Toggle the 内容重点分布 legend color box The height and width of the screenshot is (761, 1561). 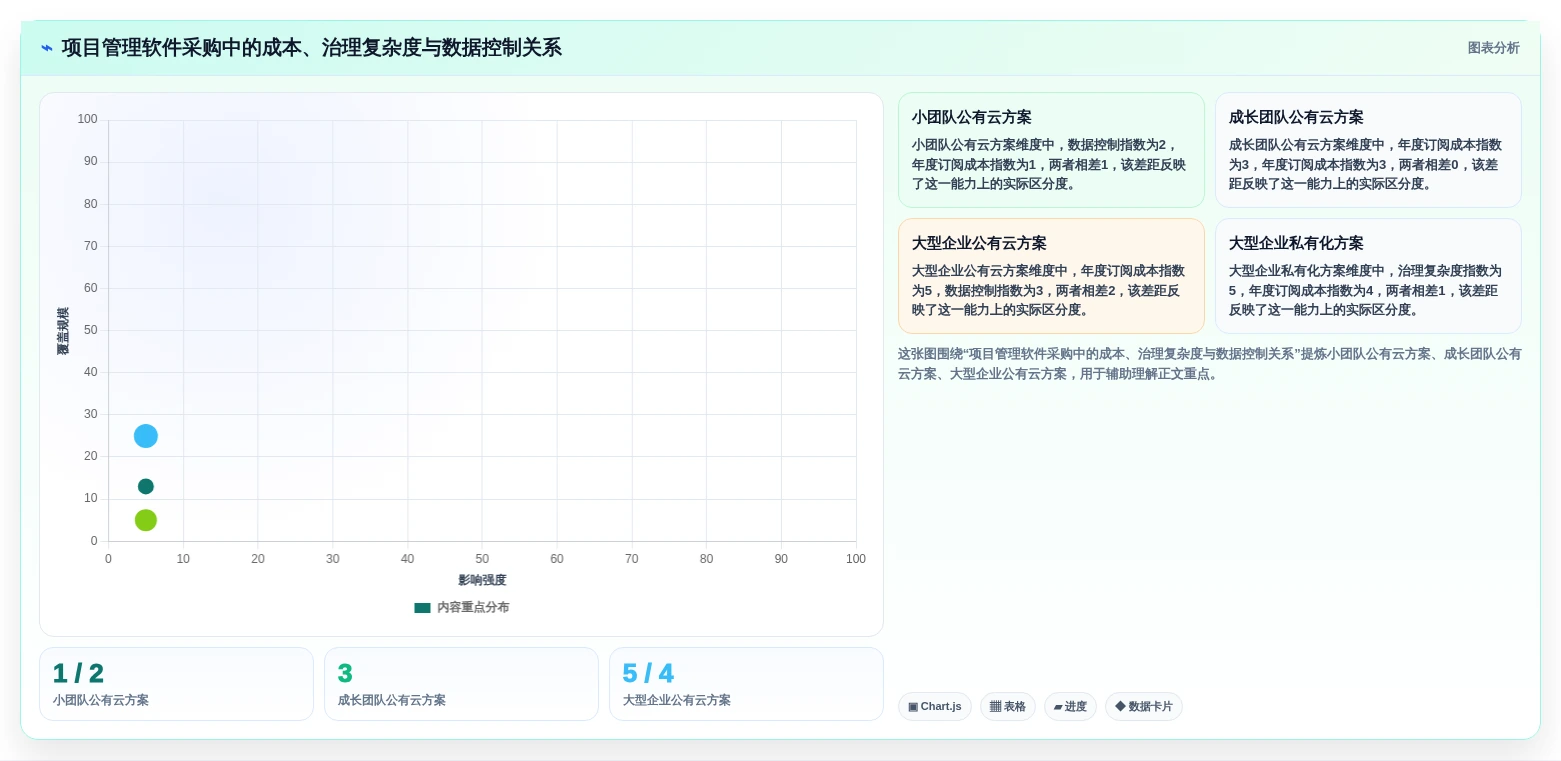tap(422, 607)
